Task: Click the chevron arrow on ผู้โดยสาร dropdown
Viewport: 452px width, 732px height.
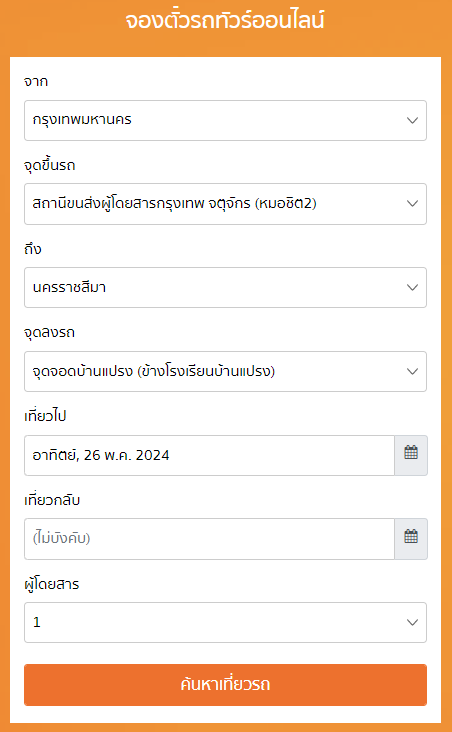Action: [x=412, y=622]
